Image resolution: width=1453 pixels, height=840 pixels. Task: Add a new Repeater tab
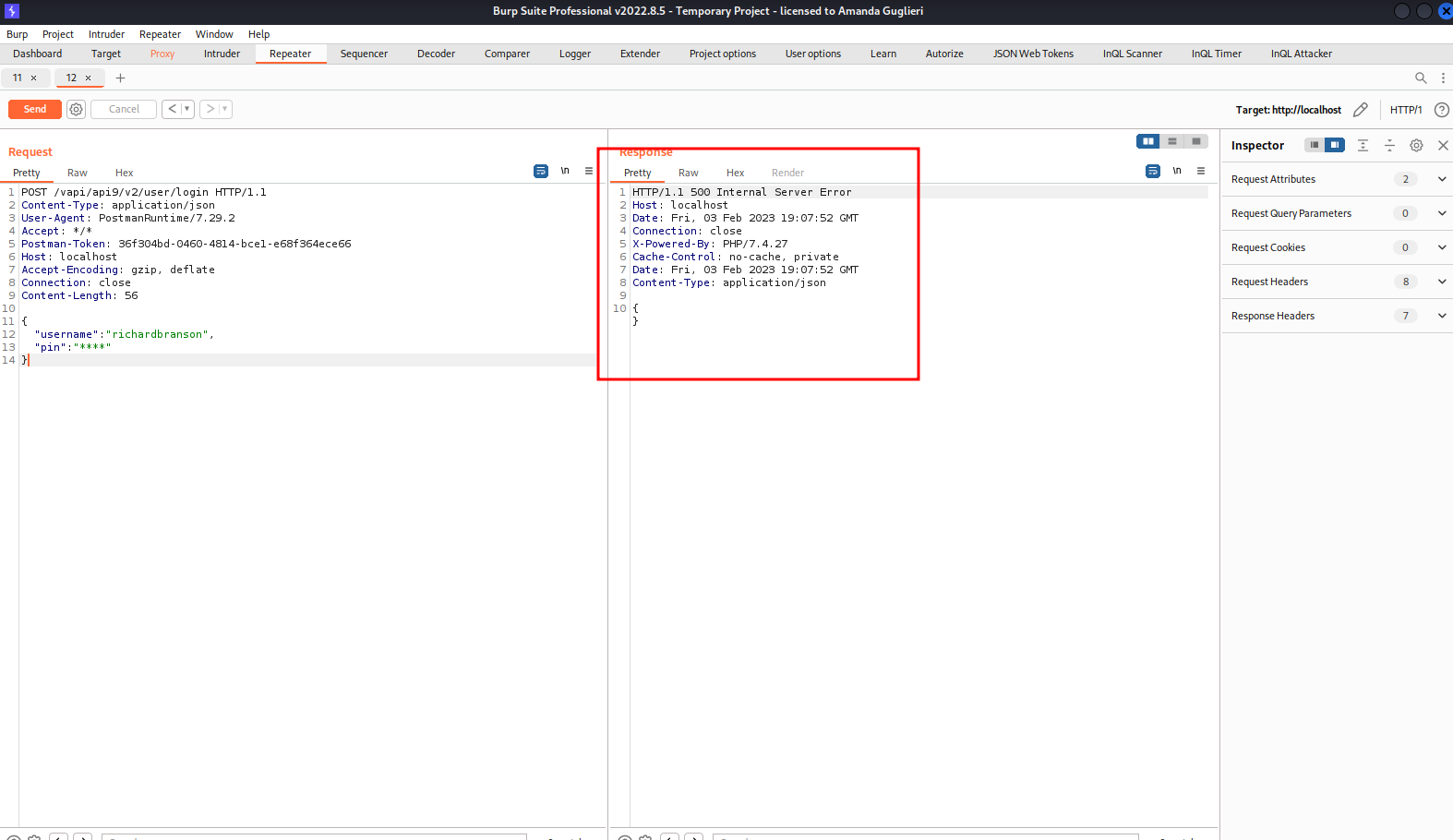coord(120,78)
